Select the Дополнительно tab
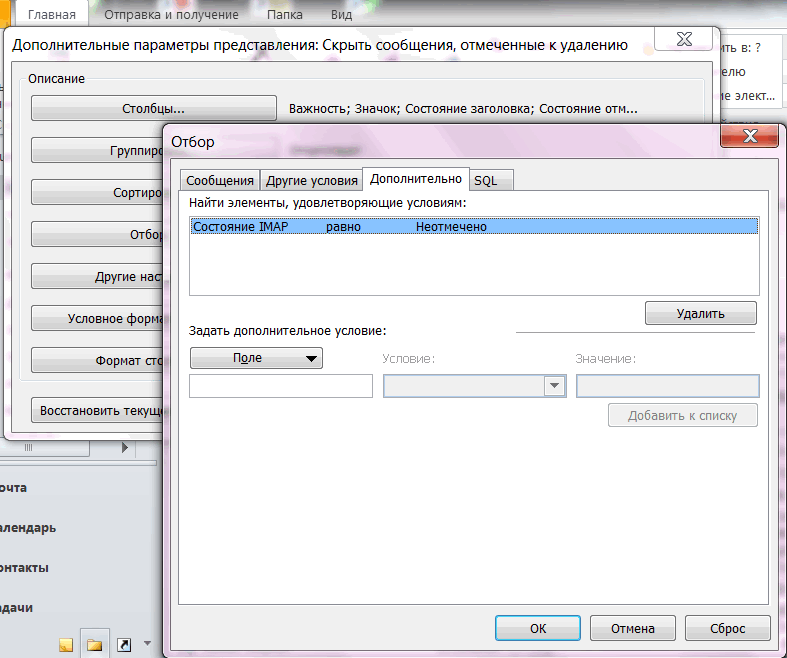The height and width of the screenshot is (658, 787). coord(416,179)
